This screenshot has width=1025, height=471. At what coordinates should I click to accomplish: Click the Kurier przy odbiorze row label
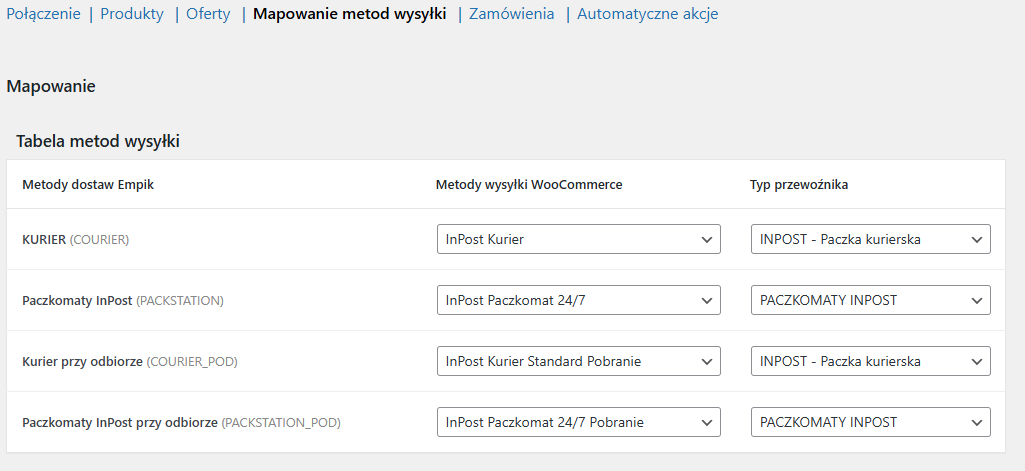pyautogui.click(x=130, y=362)
